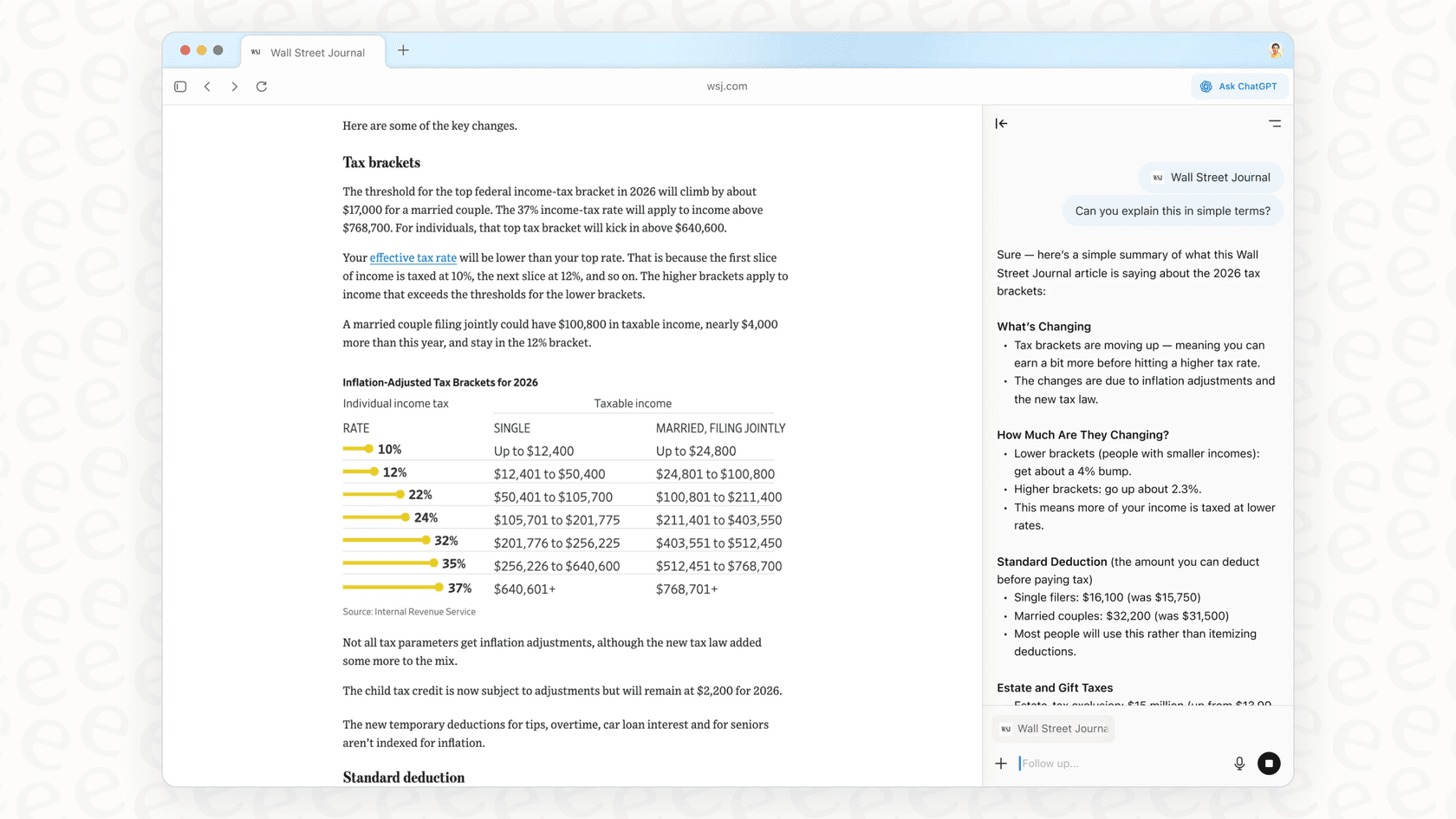Screen dimensions: 1456x819
Task: Click the plus icon to attach content
Action: [1001, 764]
